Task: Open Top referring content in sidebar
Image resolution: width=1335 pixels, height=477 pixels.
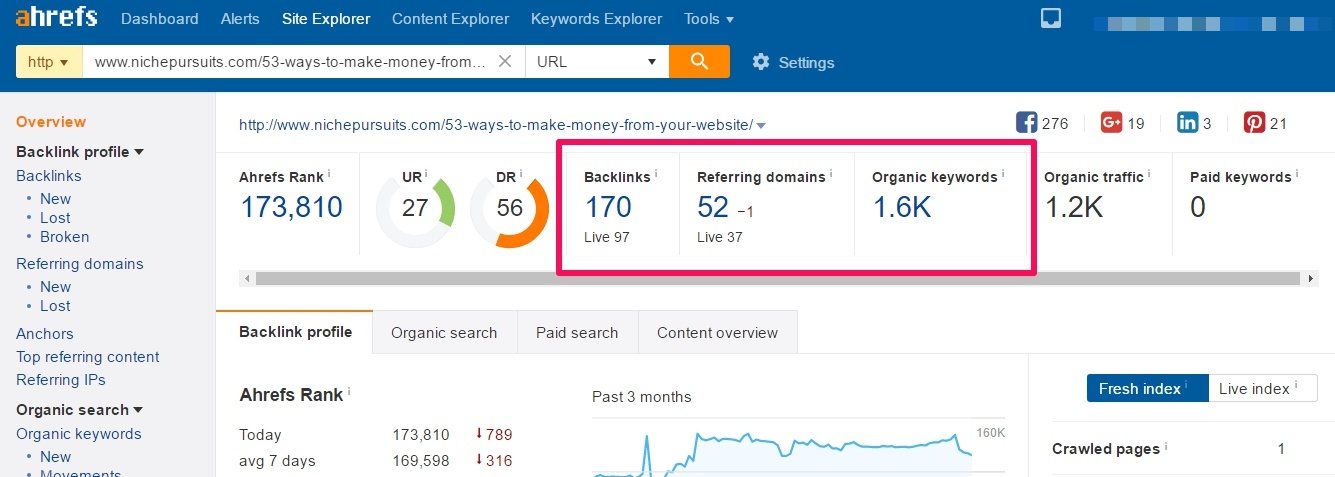Action: click(x=88, y=357)
